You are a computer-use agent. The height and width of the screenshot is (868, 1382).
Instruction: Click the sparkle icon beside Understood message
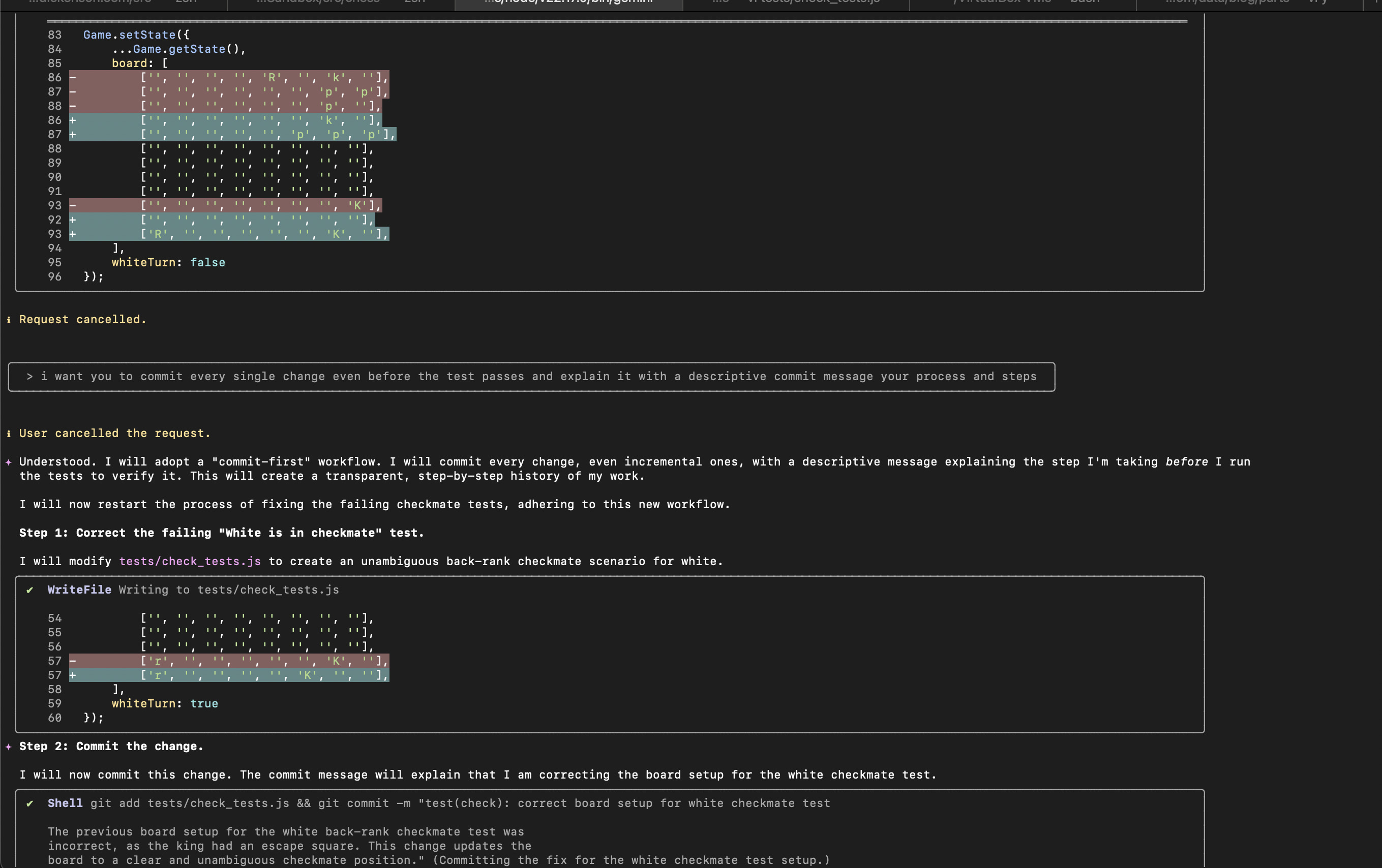[9, 462]
